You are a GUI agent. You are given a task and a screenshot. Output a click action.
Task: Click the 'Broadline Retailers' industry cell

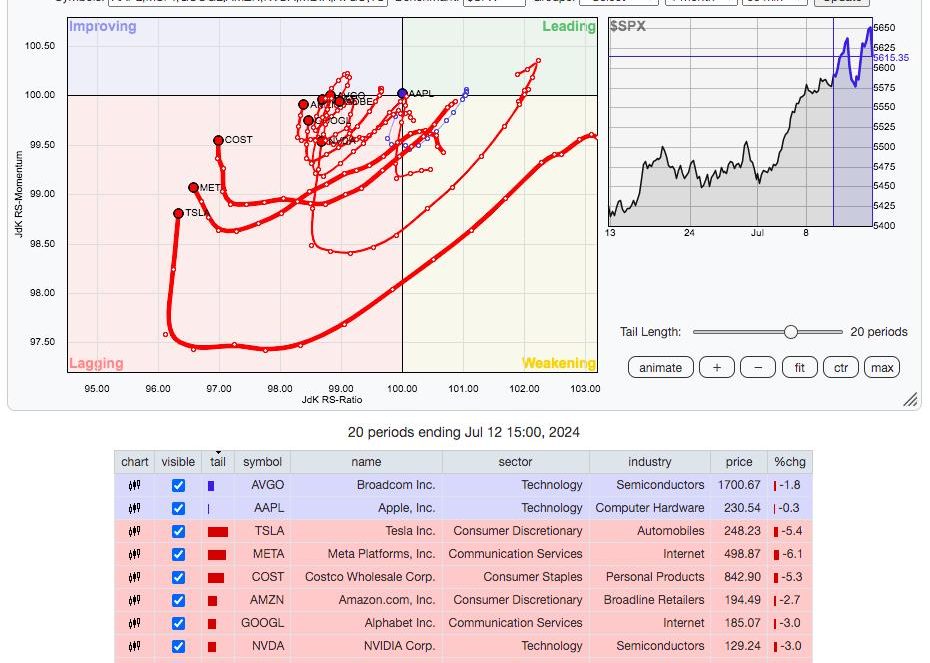(x=654, y=600)
